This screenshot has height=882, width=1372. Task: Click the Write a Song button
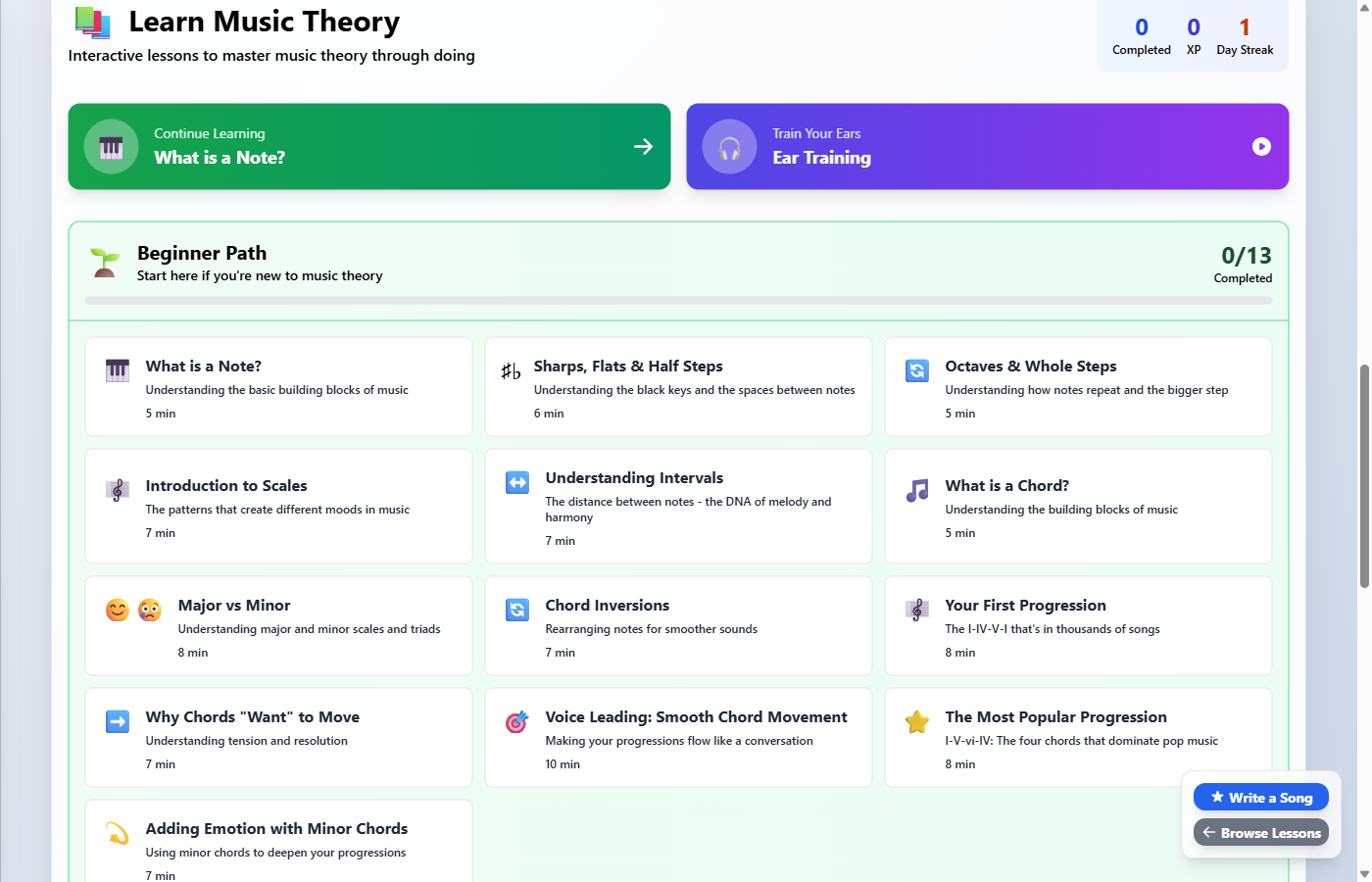click(1261, 797)
